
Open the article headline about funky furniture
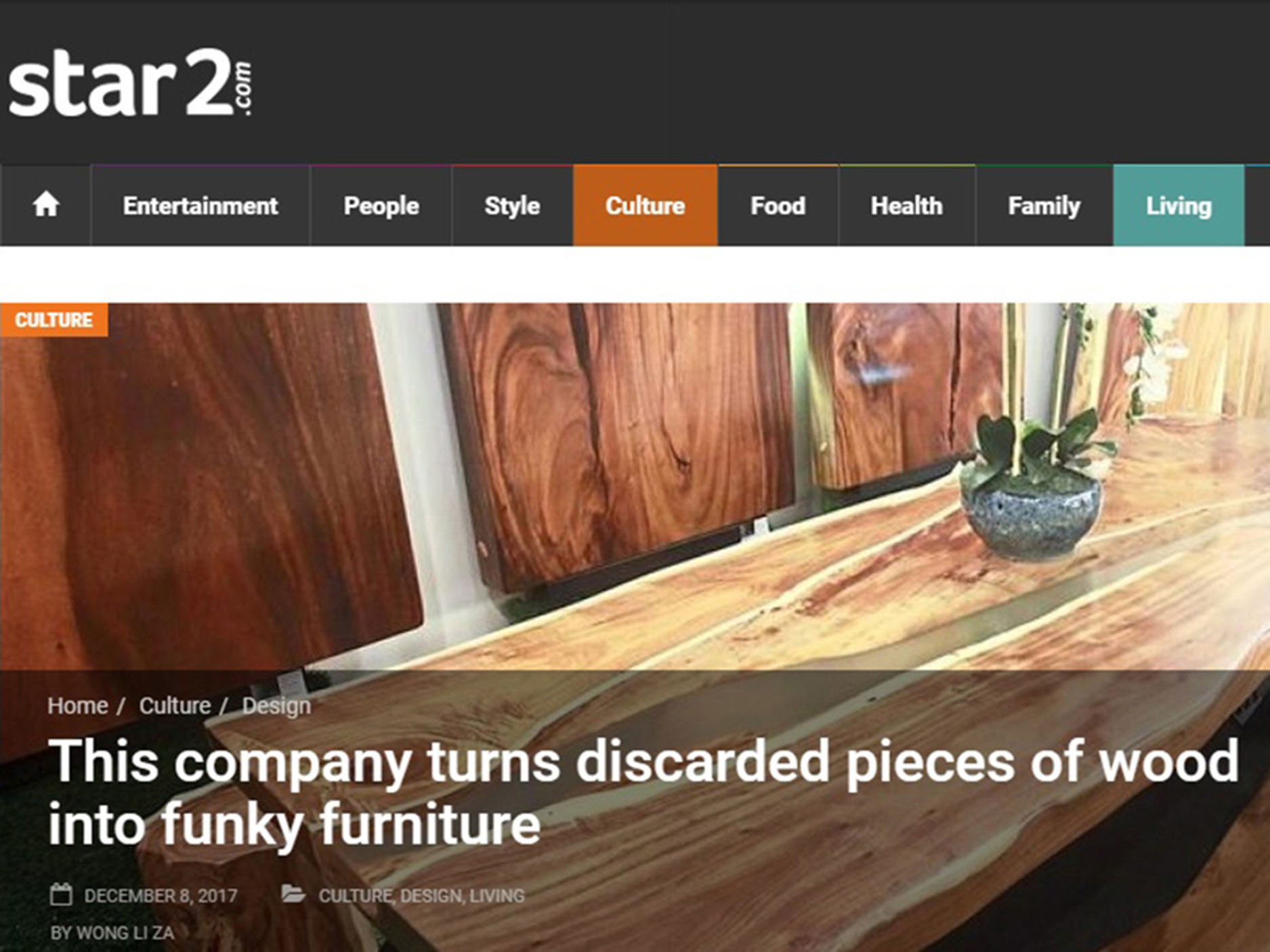click(x=643, y=792)
